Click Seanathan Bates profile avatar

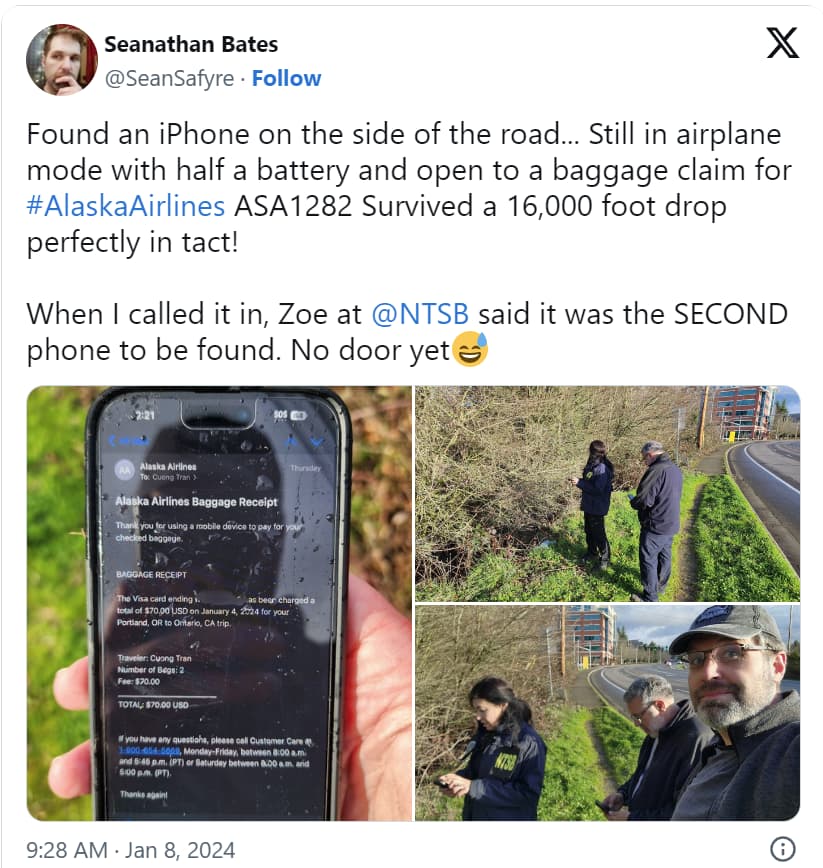(62, 60)
